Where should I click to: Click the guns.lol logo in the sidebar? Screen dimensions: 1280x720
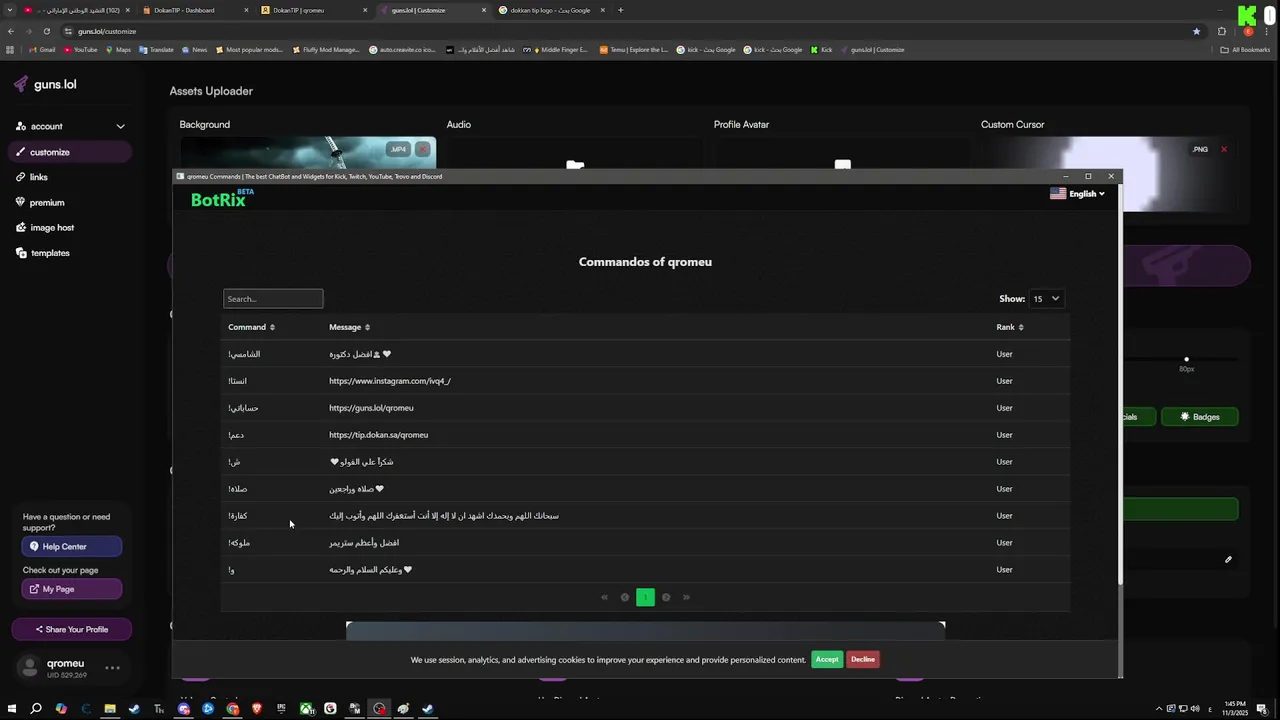pos(45,85)
